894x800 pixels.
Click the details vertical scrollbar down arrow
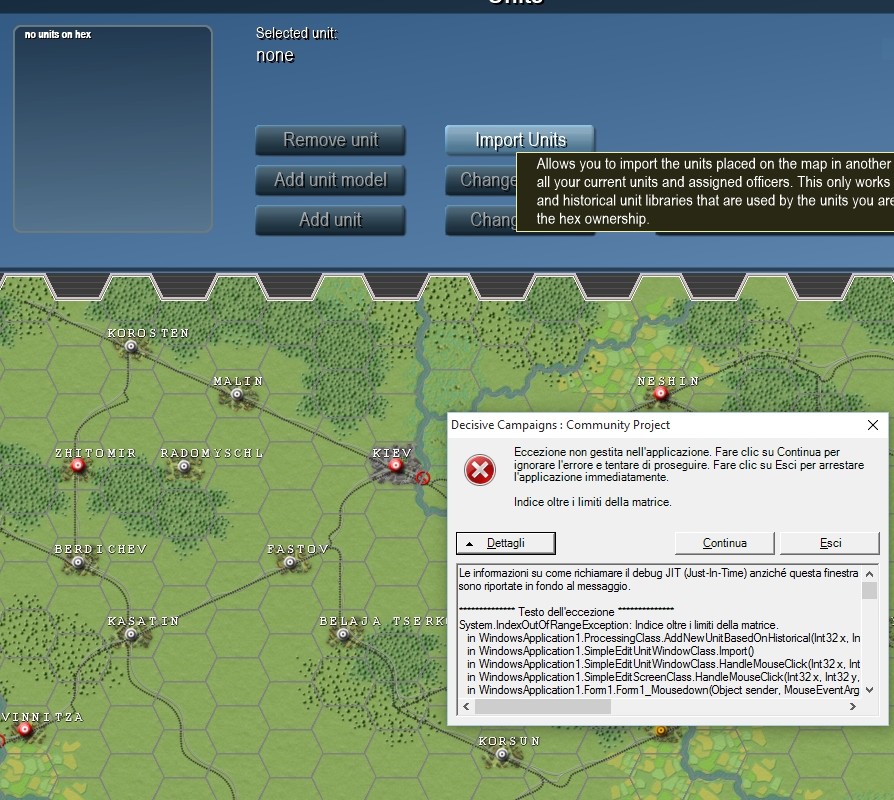click(869, 689)
